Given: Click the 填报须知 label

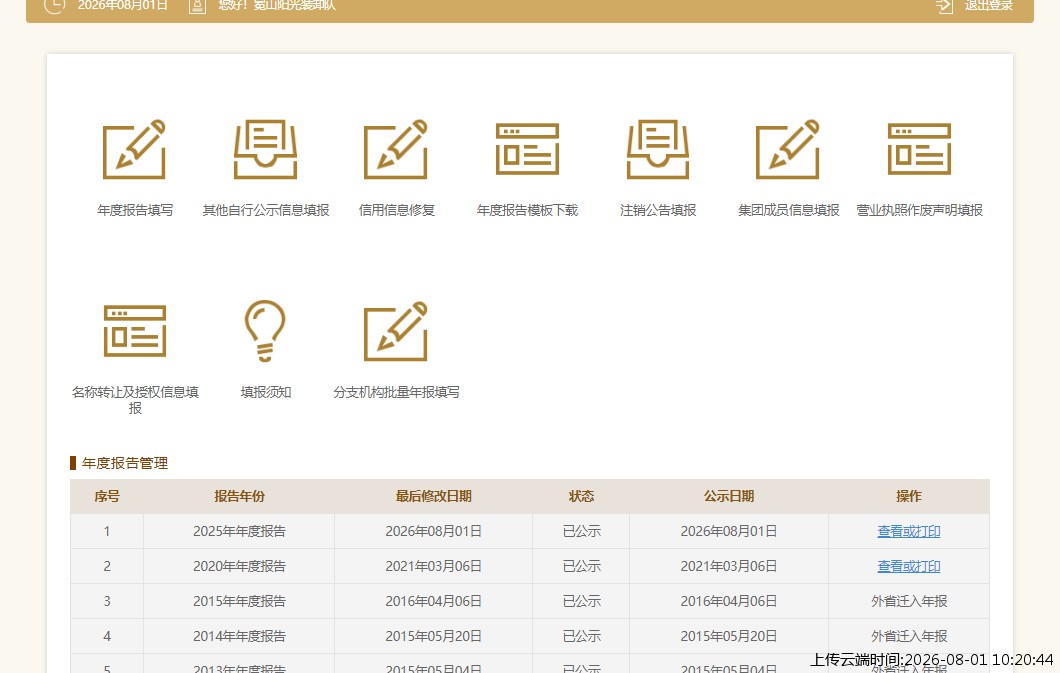Looking at the screenshot, I should (266, 392).
